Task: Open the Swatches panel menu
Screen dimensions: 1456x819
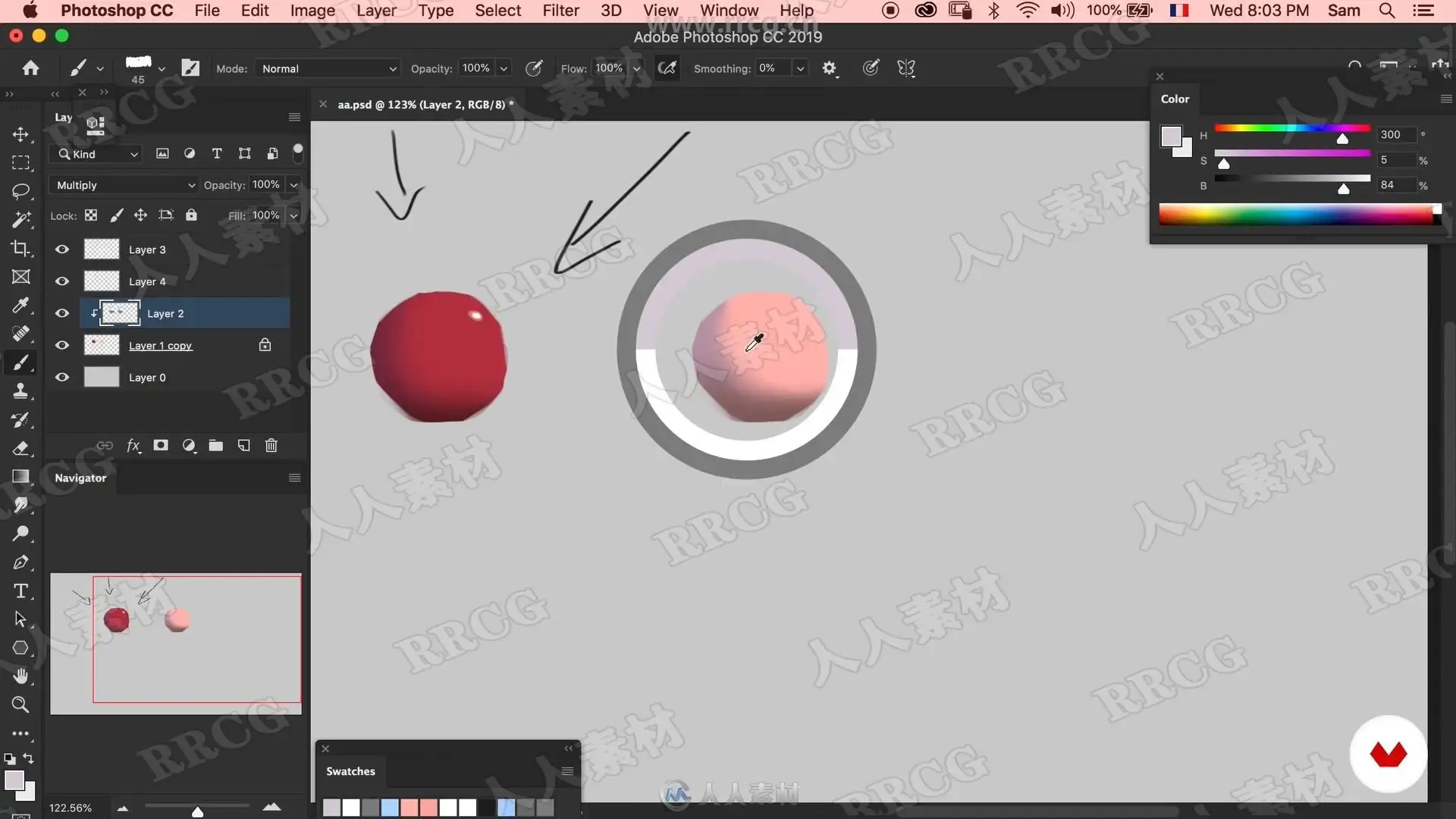Action: 566,771
